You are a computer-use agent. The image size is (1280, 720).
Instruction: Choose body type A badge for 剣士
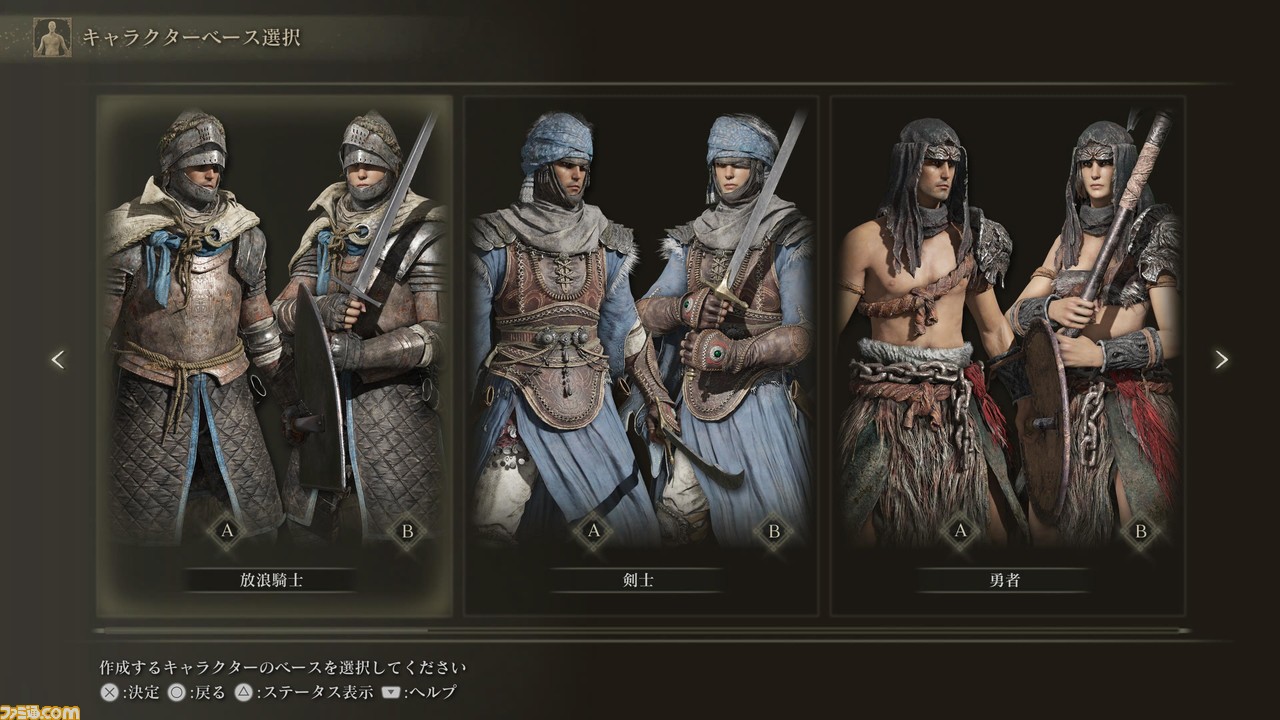click(594, 532)
